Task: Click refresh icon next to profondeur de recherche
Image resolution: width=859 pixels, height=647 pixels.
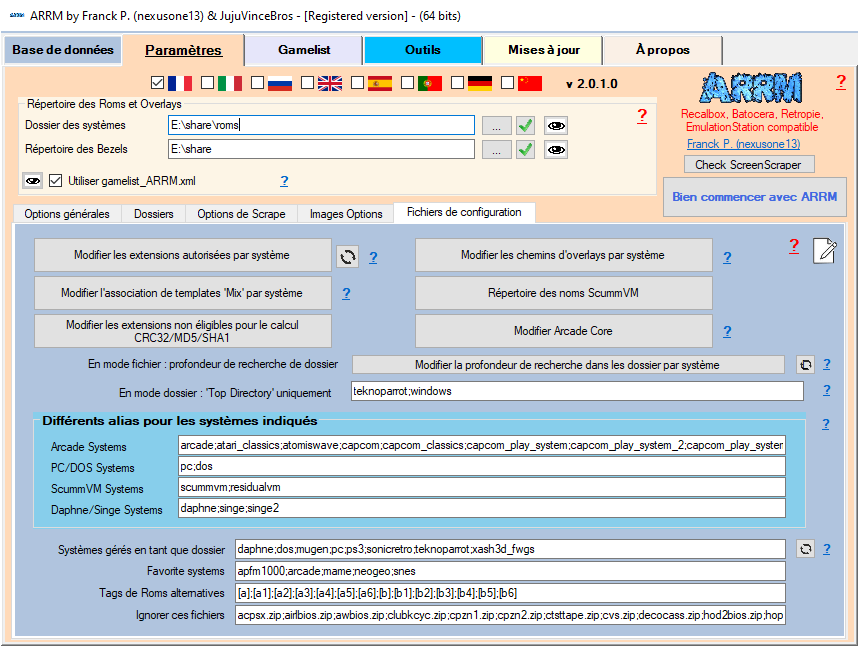Action: [805, 364]
